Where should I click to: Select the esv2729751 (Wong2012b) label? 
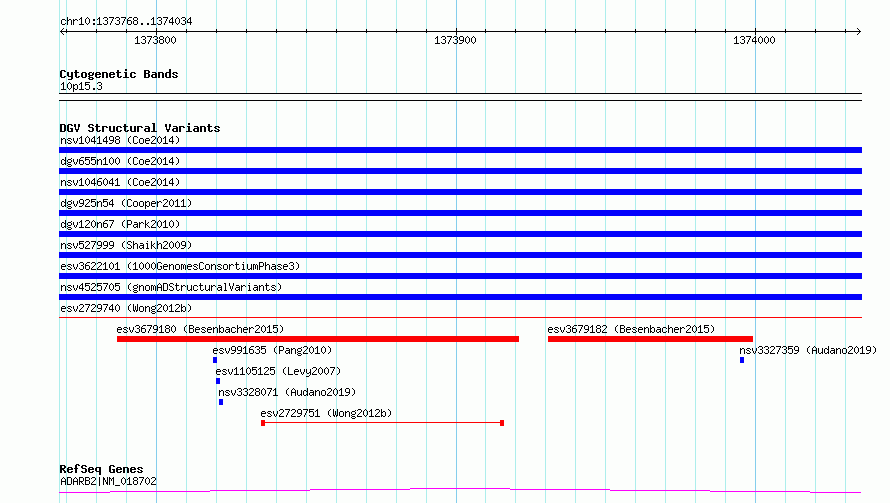326,413
